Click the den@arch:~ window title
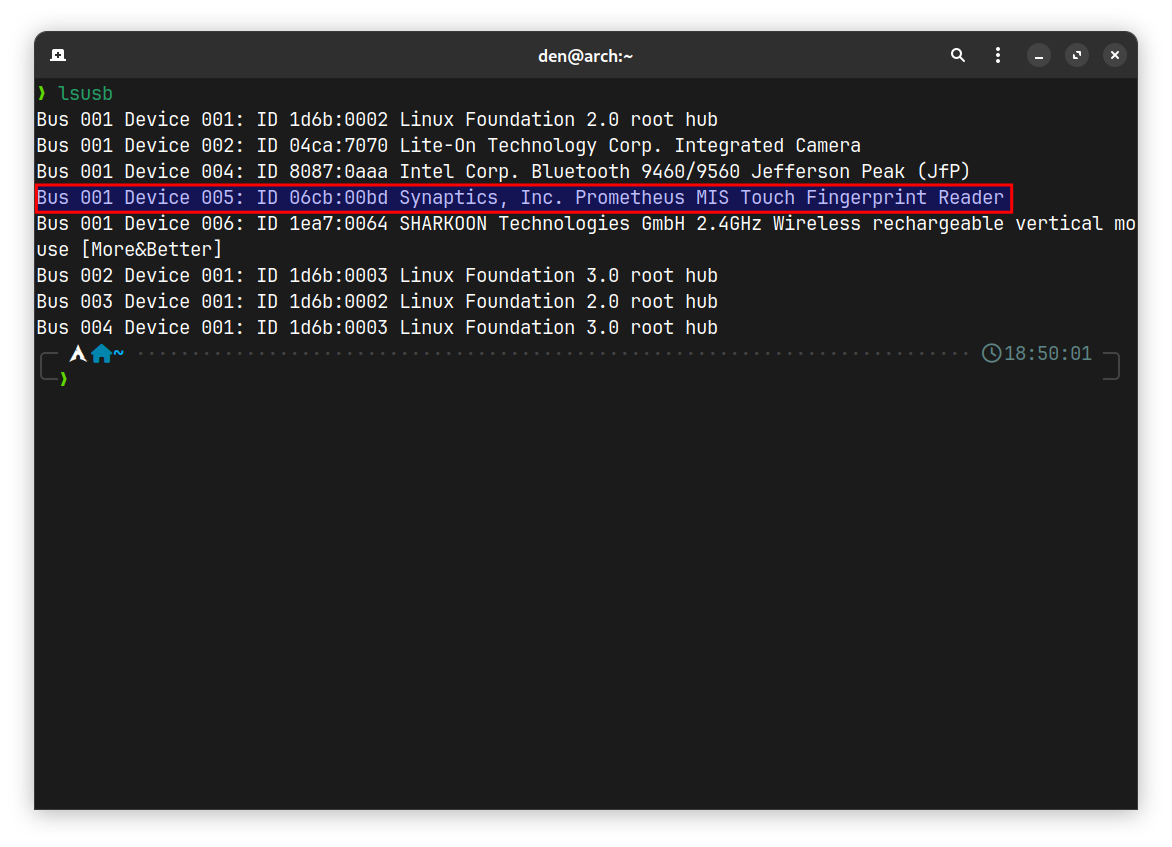The width and height of the screenshot is (1172, 847). (x=585, y=56)
